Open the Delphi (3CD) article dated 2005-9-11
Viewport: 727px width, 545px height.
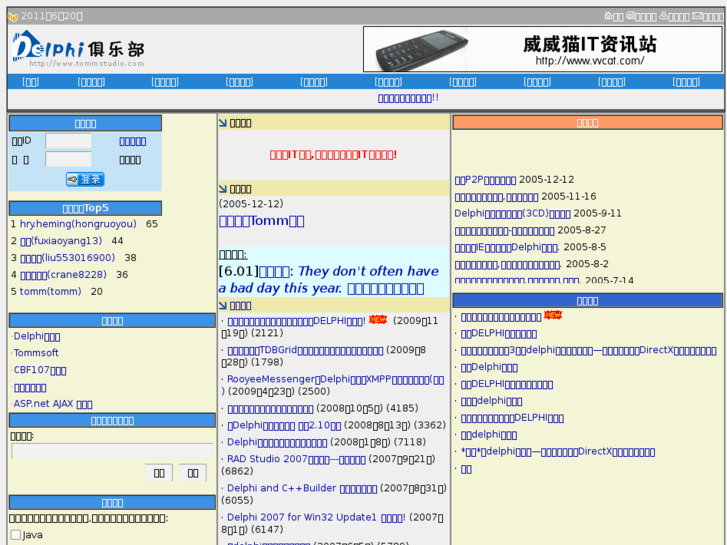pyautogui.click(x=512, y=214)
